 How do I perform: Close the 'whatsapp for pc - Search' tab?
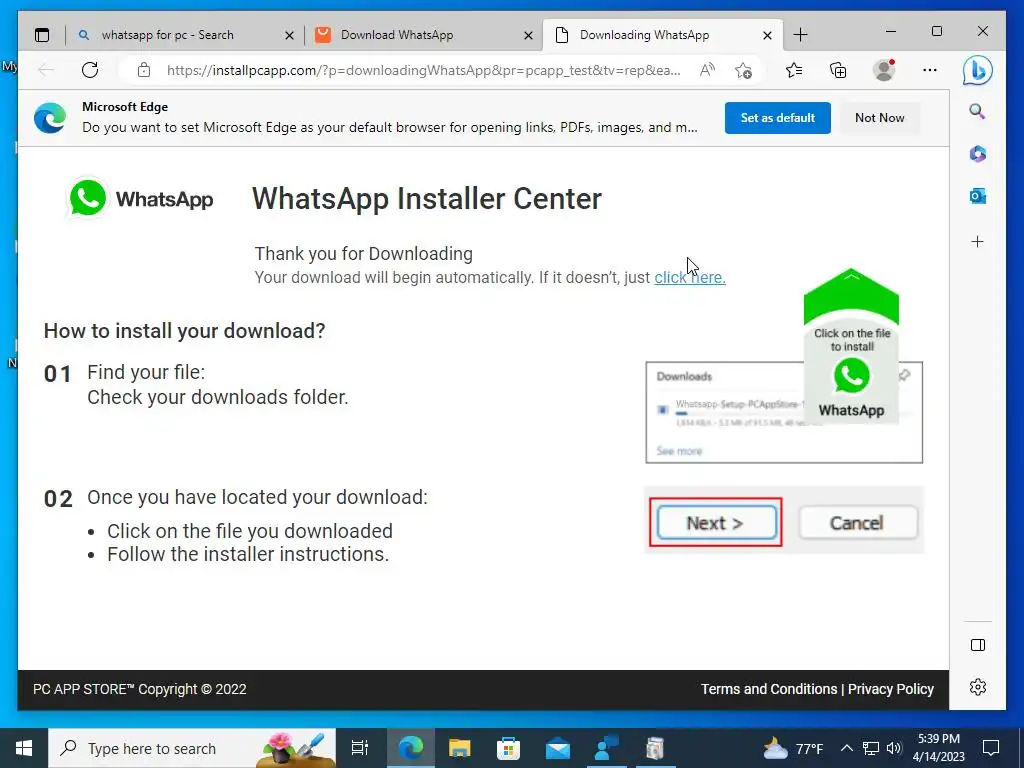[x=289, y=35]
